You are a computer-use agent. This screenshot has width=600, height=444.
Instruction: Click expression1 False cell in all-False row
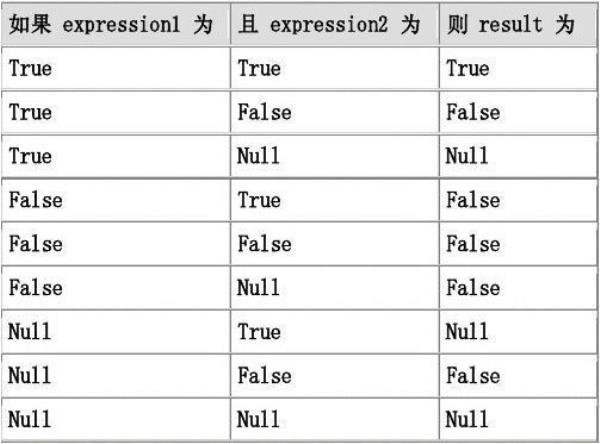(116, 244)
